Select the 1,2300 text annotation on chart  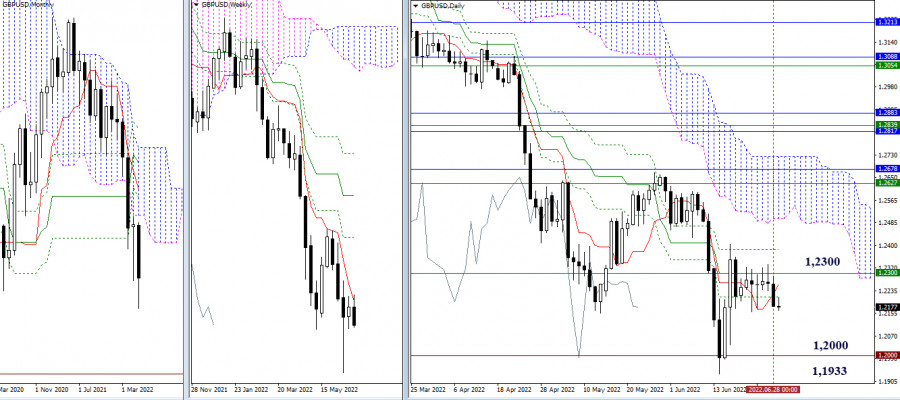coord(823,262)
